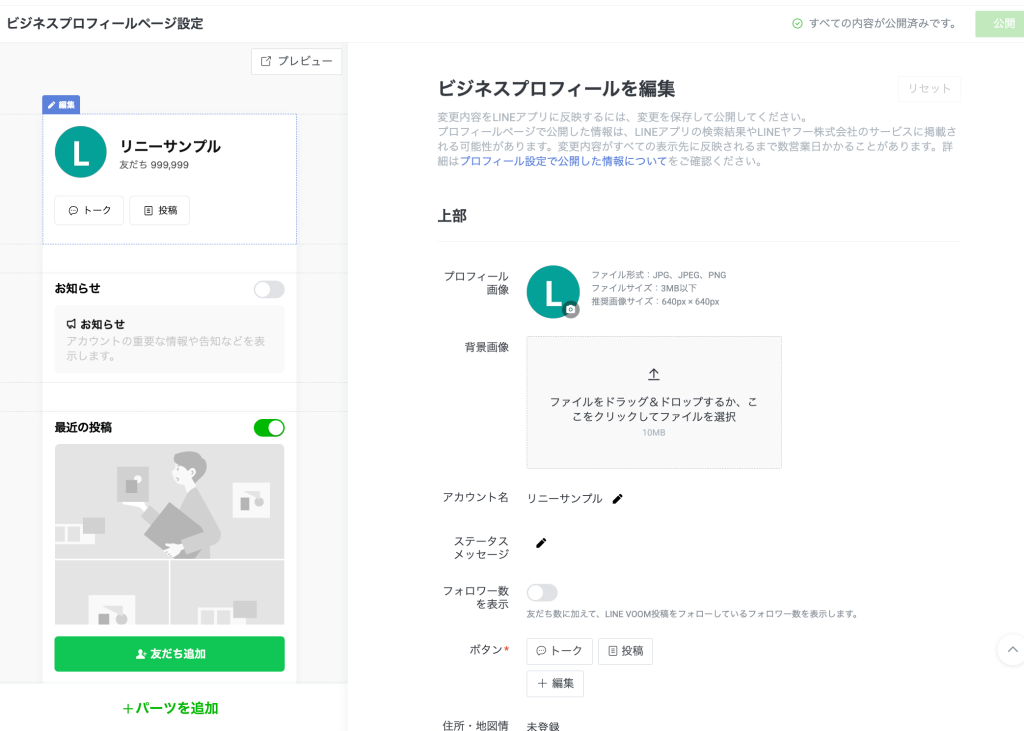Click ＋ 編集 under the ボタン section
The image size is (1024, 731).
[x=555, y=683]
